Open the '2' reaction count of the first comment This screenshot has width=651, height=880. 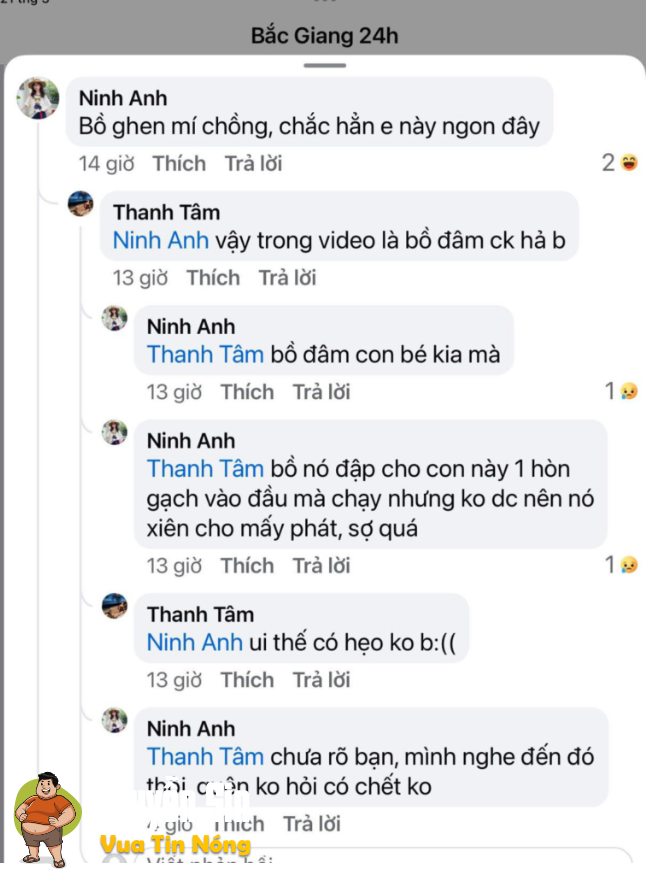606,160
